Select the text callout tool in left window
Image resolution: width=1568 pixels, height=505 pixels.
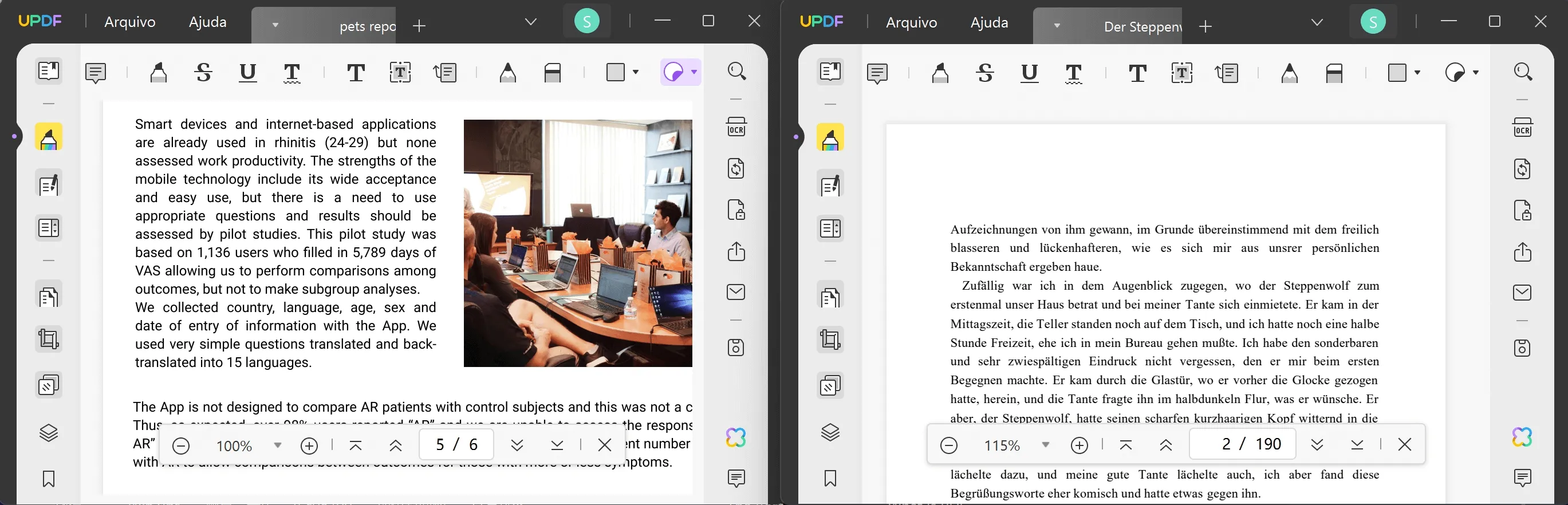click(445, 73)
